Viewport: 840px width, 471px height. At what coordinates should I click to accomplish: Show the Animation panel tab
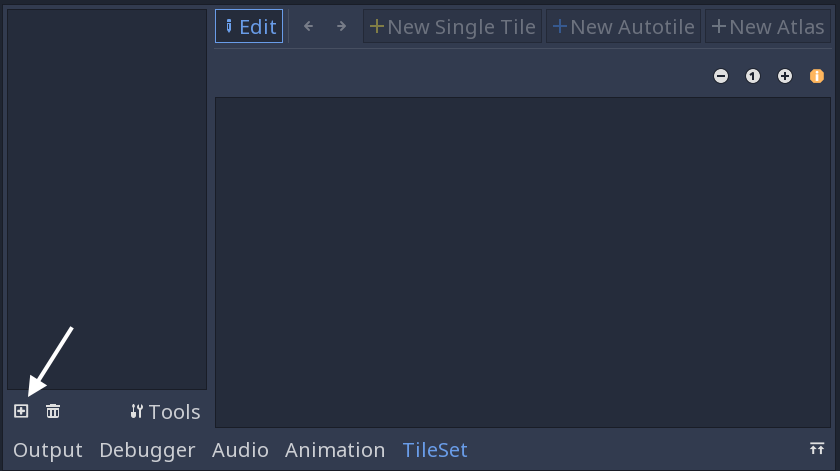(335, 450)
